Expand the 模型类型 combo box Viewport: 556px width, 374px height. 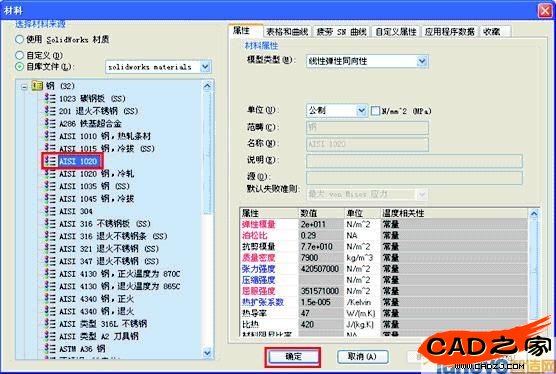click(x=422, y=61)
